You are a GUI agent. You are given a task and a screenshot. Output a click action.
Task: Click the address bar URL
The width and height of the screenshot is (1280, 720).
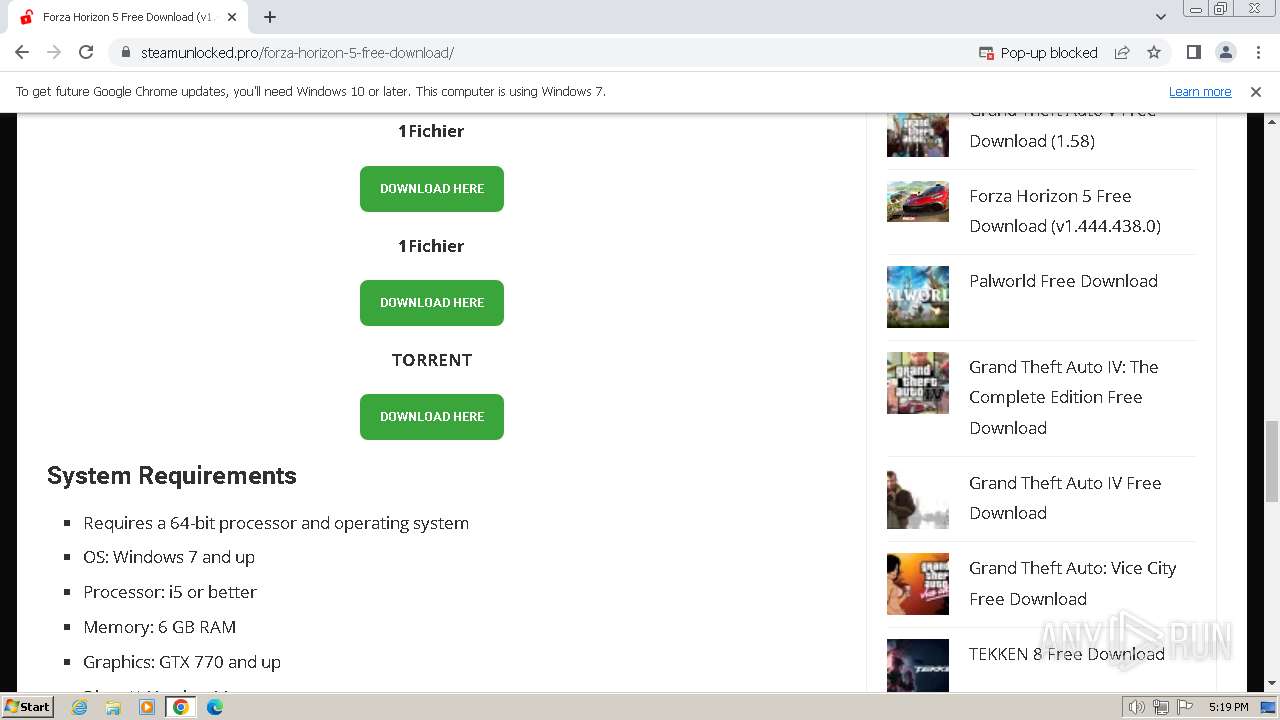297,52
